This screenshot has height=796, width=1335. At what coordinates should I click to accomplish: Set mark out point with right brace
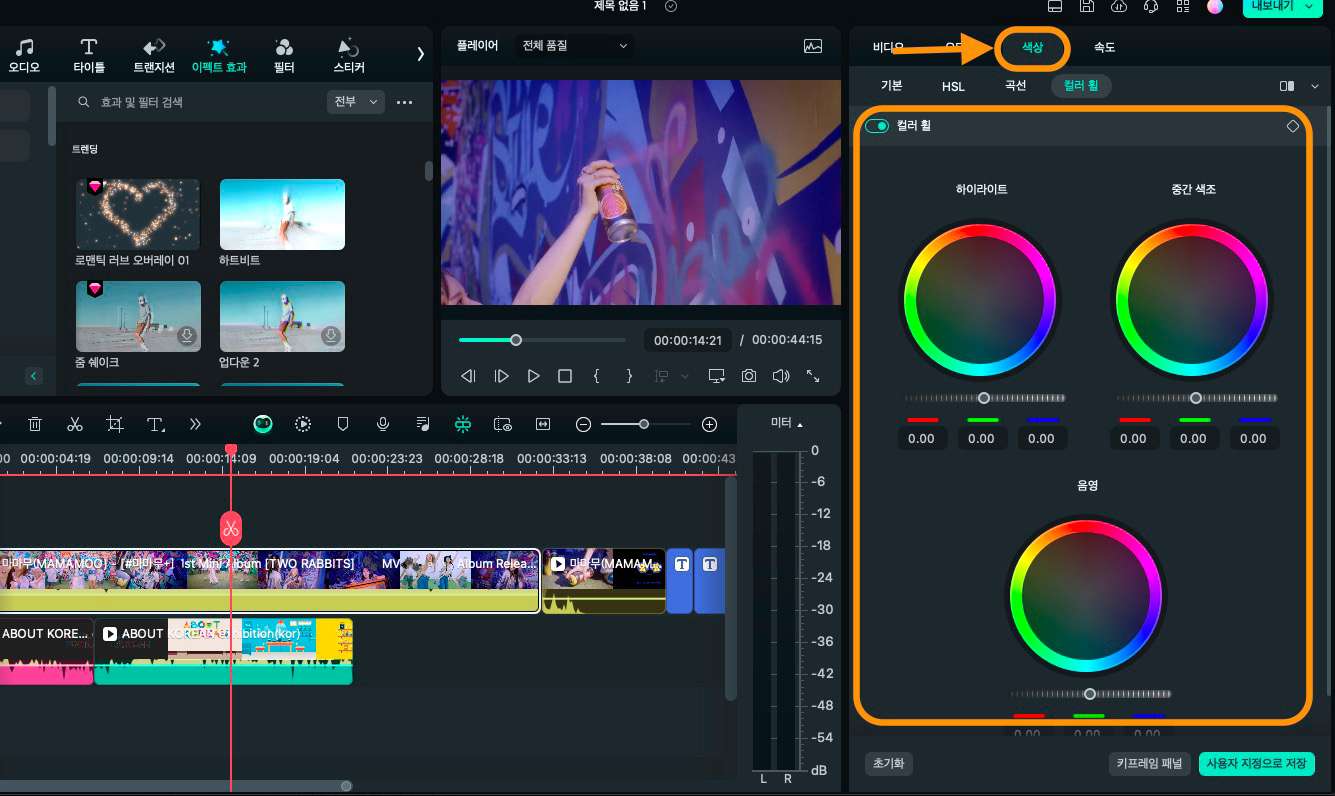coord(629,376)
